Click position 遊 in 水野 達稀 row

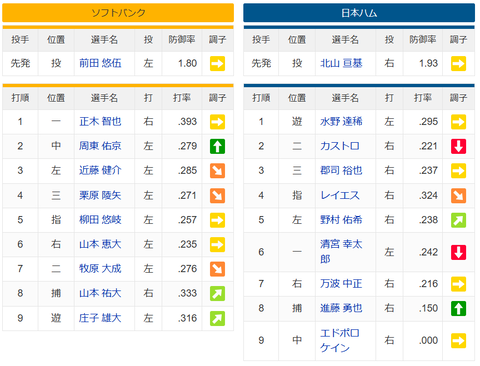(297, 121)
